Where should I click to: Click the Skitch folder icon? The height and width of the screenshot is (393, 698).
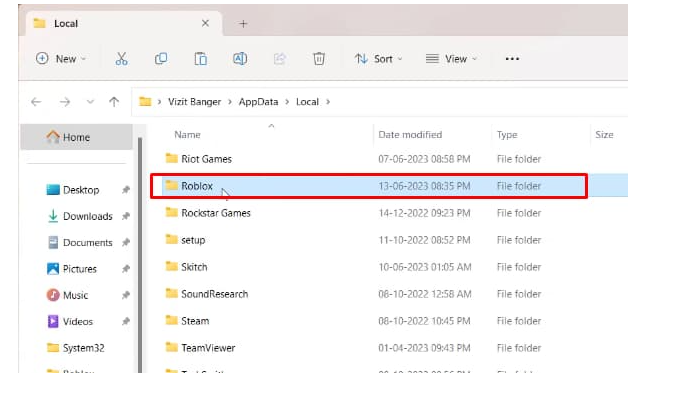coord(171,266)
